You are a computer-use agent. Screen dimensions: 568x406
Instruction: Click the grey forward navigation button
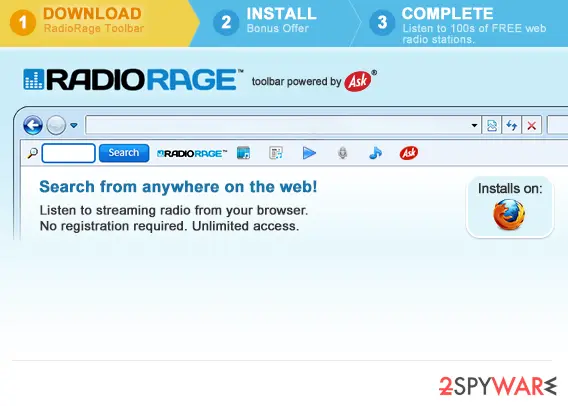56,125
